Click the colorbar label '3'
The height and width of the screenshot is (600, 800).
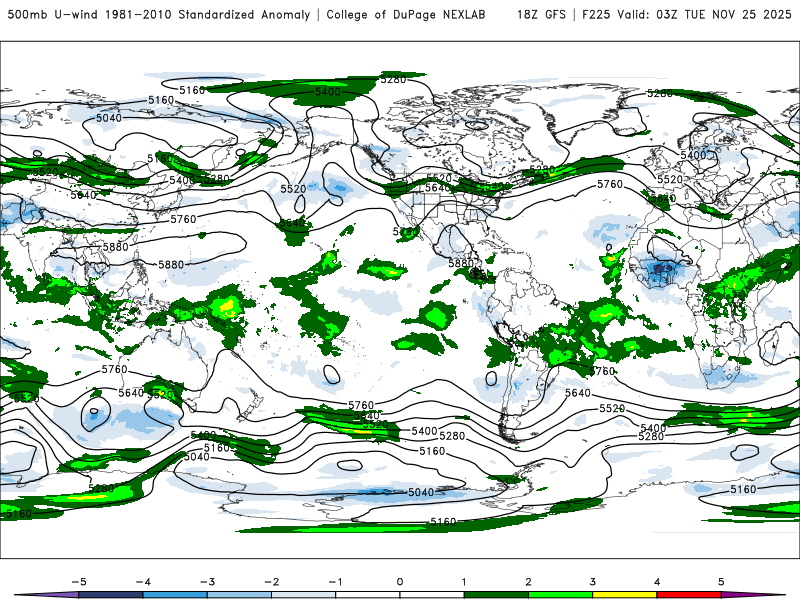(x=592, y=582)
